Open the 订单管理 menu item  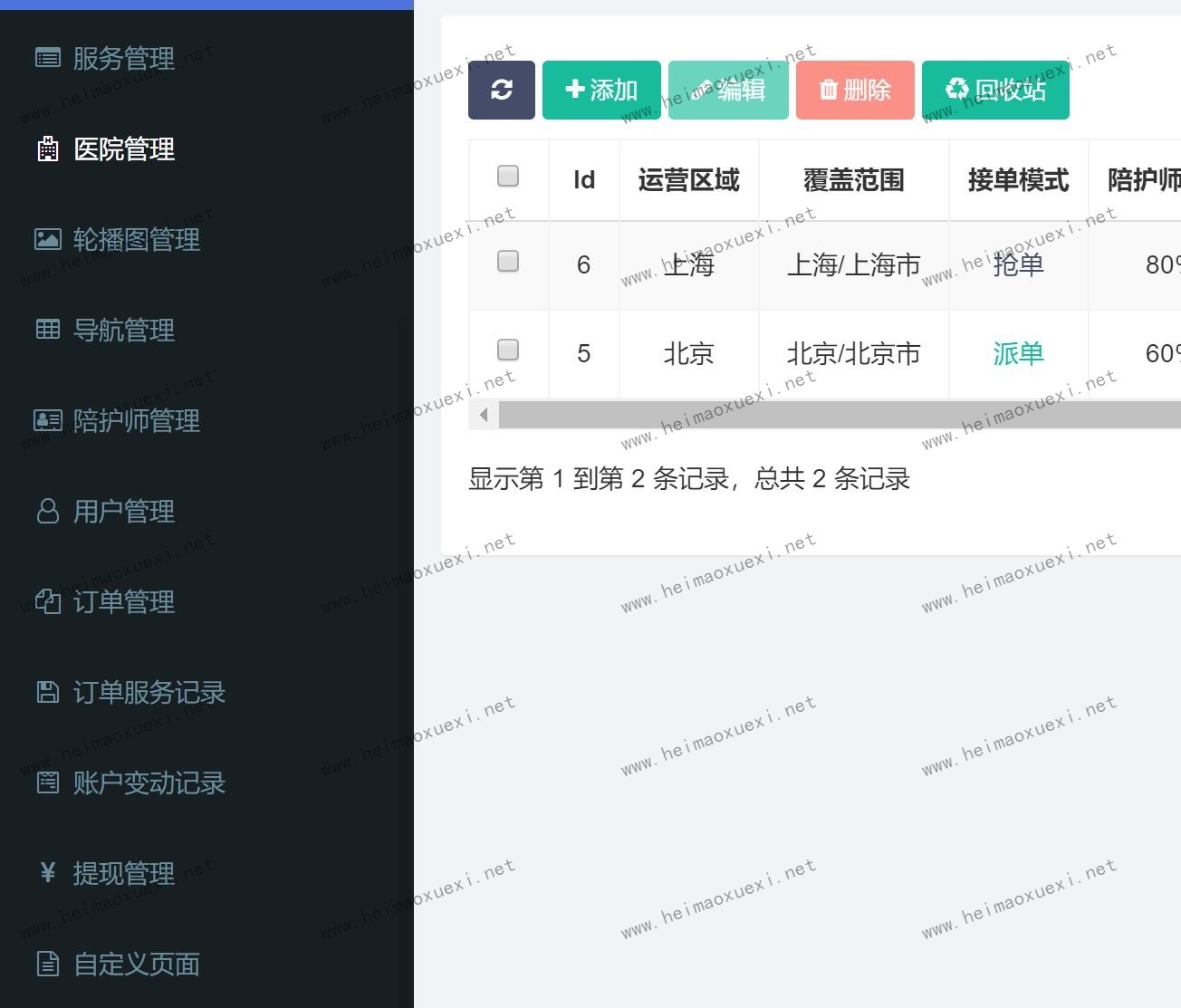pyautogui.click(x=123, y=601)
